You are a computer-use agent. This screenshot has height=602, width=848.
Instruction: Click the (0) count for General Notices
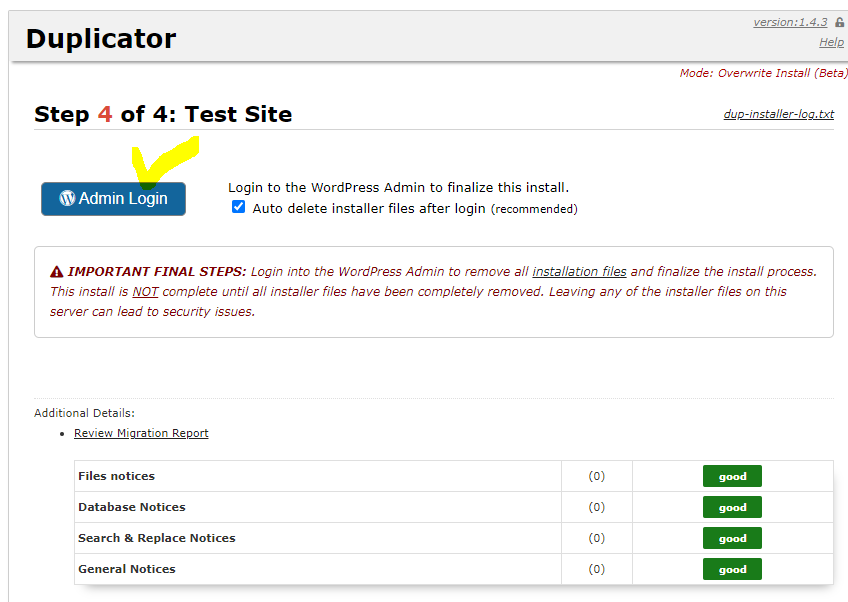pos(597,569)
